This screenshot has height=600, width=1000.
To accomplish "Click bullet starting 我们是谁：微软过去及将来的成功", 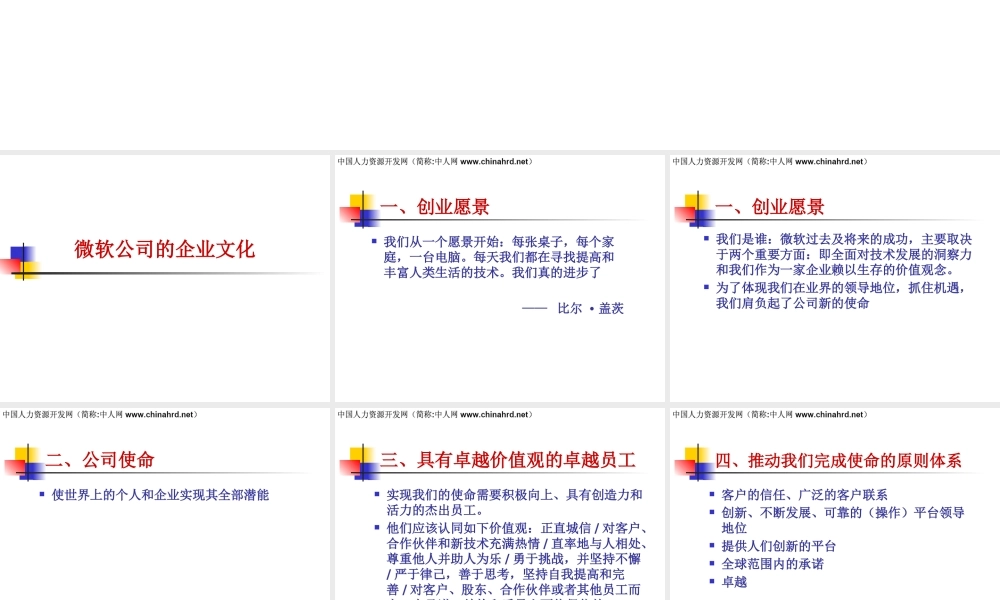I will pos(844,254).
